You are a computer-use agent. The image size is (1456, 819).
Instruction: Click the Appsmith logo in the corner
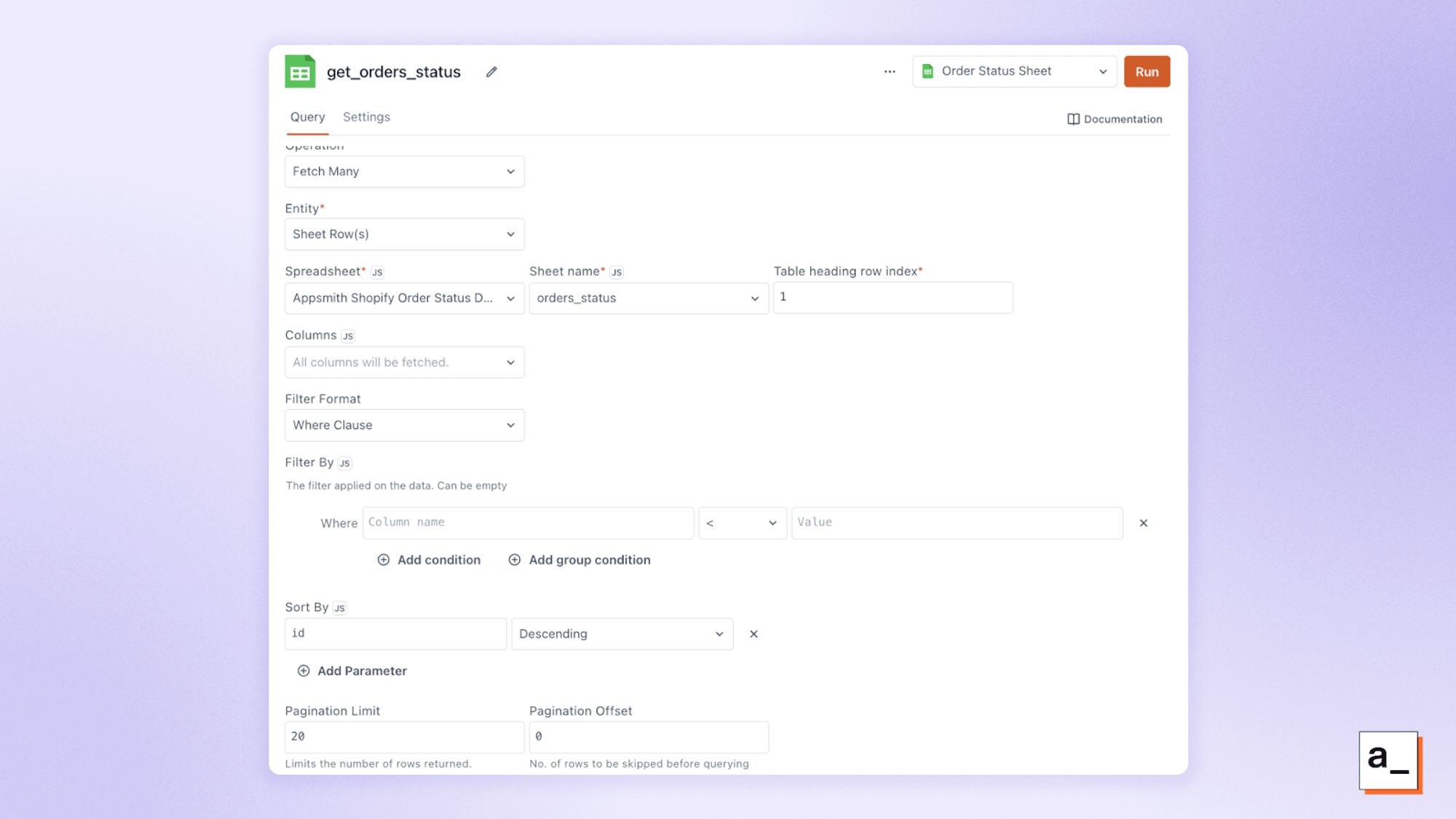tap(1390, 761)
